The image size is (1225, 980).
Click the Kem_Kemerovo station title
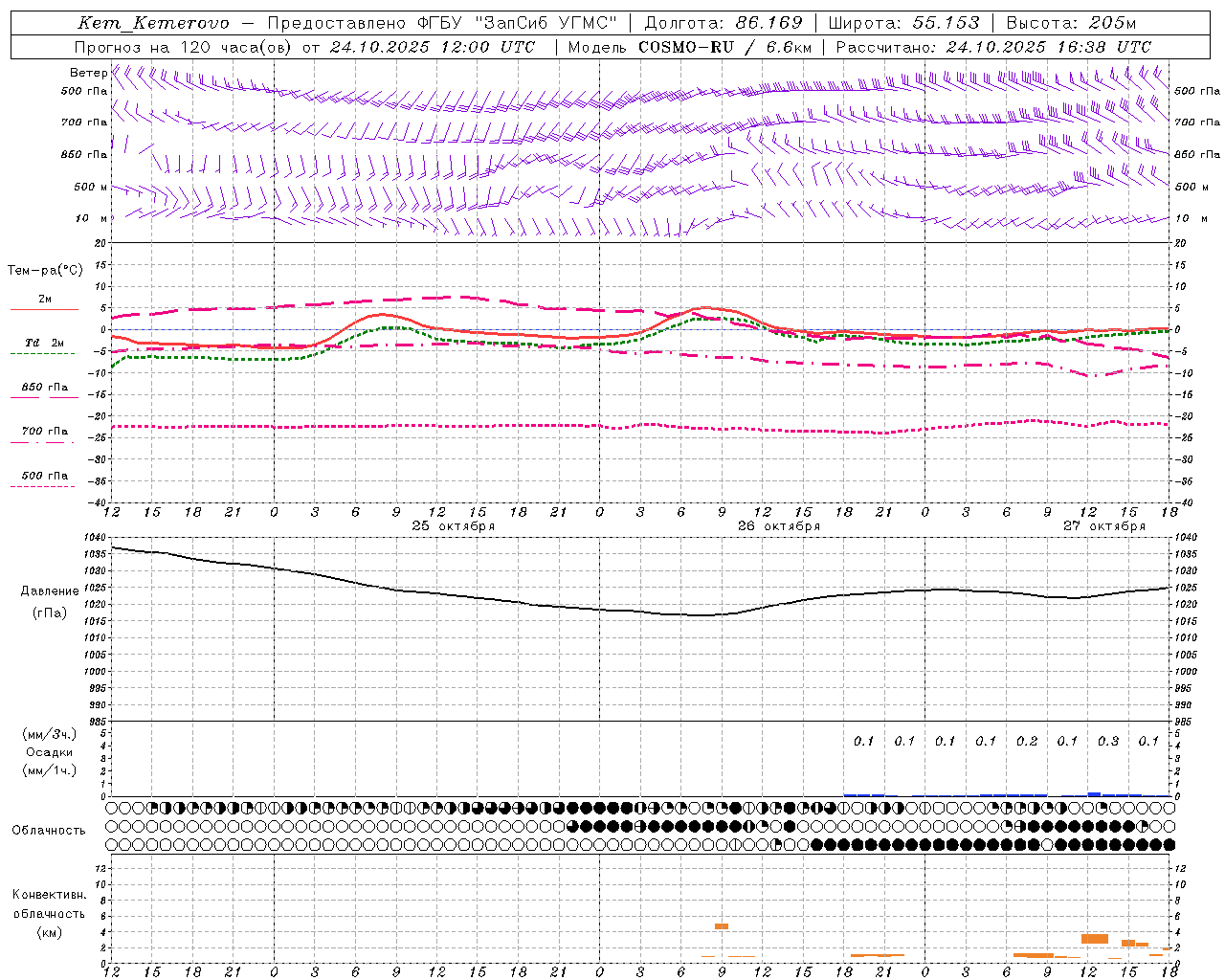point(154,23)
